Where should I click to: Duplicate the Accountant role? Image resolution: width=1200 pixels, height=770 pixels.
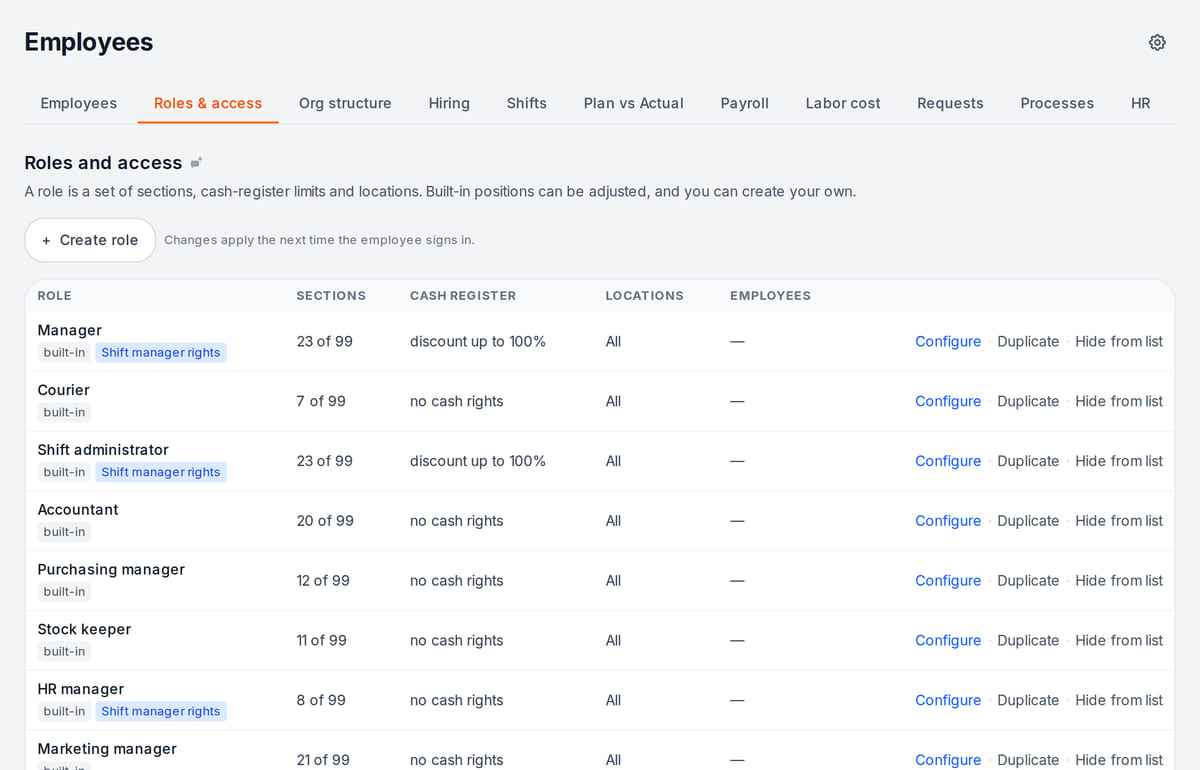click(1028, 521)
